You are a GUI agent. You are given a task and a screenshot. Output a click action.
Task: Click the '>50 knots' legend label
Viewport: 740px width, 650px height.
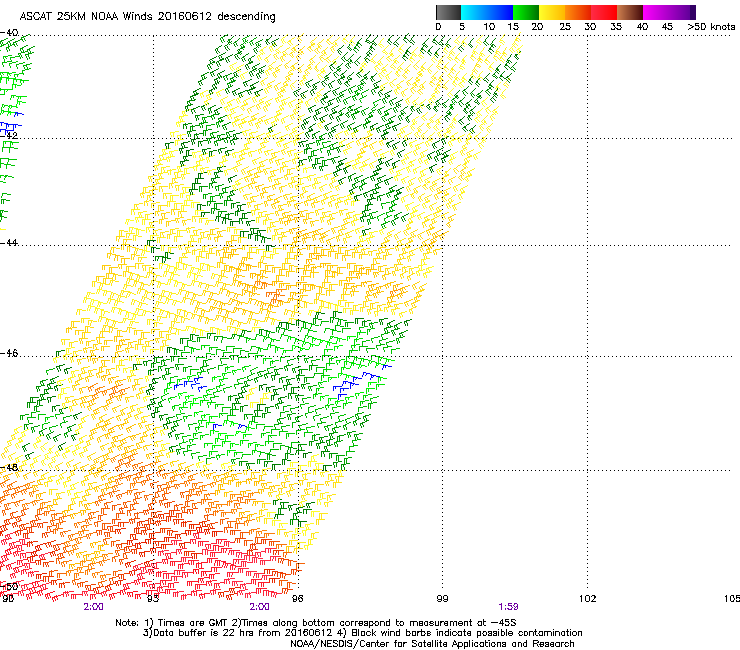[x=711, y=27]
